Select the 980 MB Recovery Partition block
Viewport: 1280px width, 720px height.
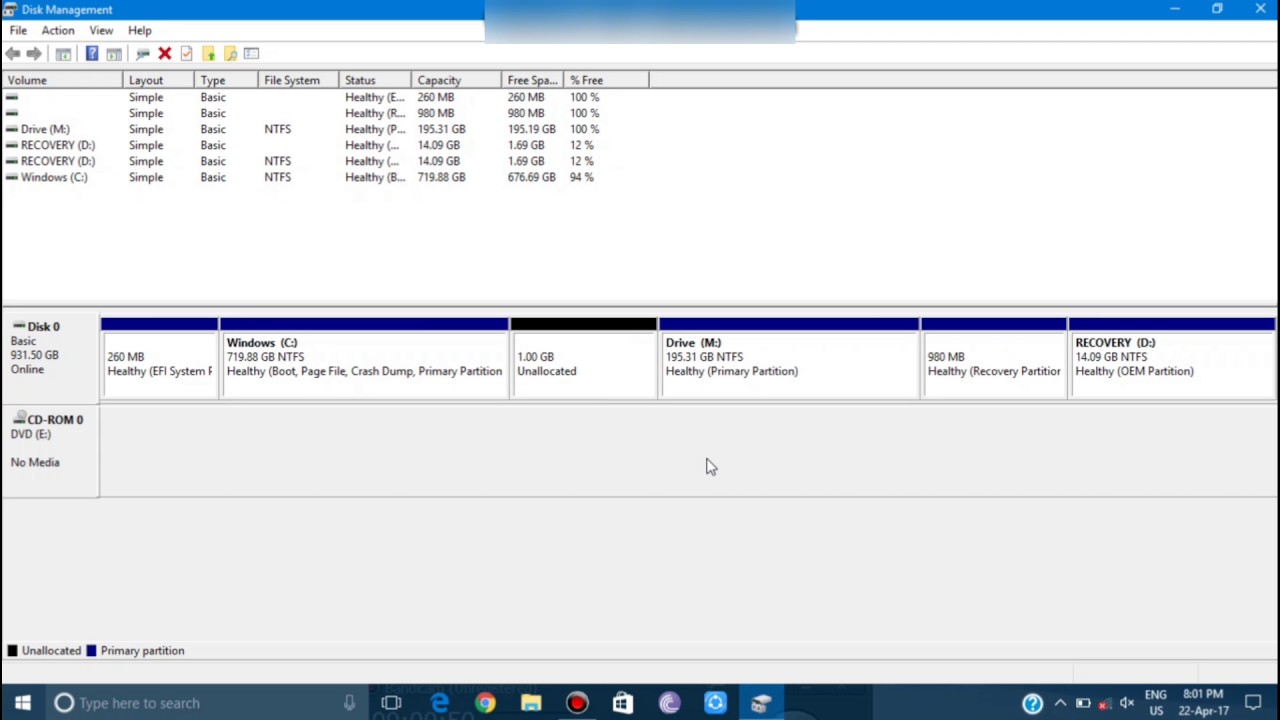pos(994,358)
